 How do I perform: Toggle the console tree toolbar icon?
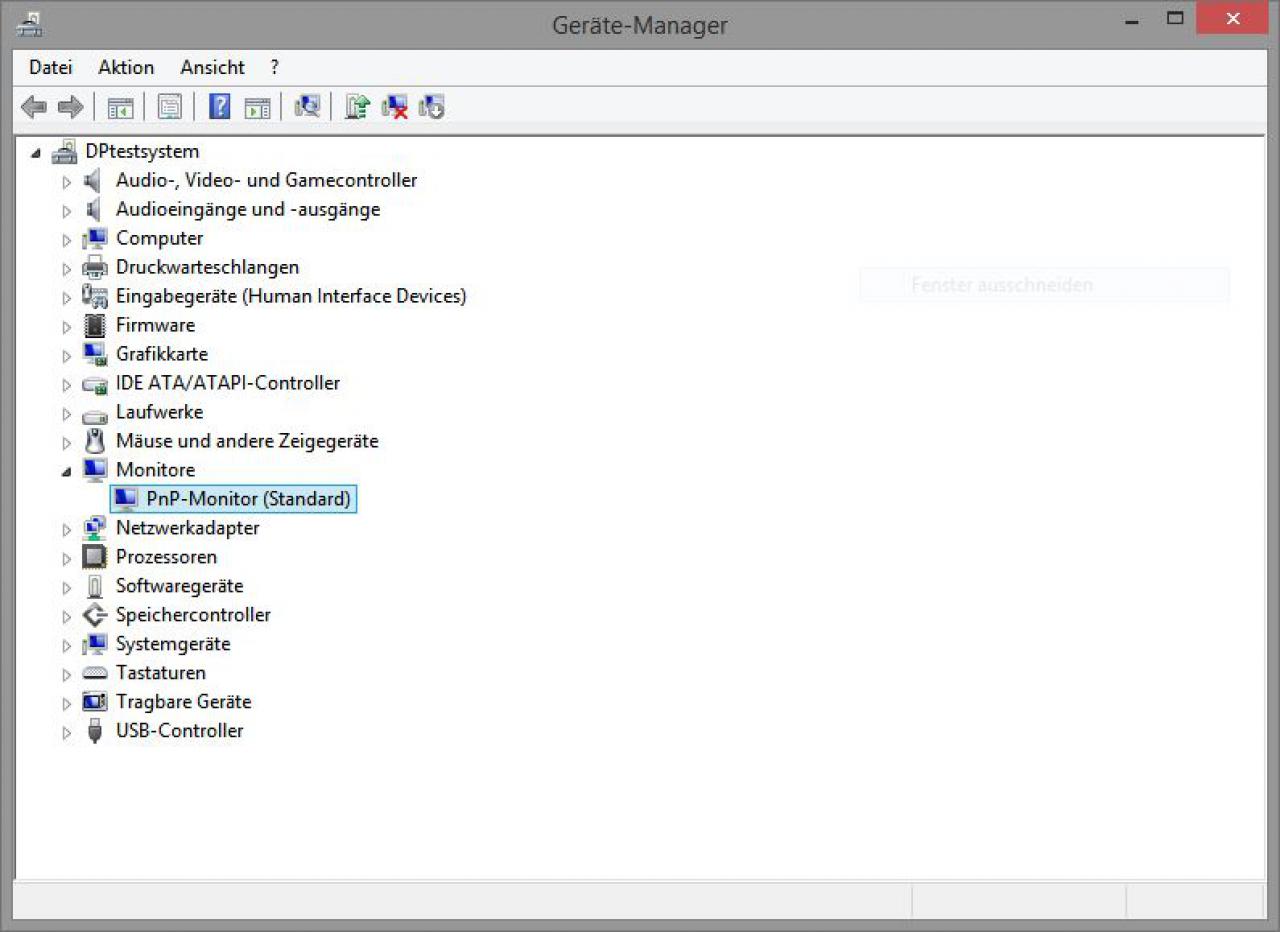(x=121, y=107)
